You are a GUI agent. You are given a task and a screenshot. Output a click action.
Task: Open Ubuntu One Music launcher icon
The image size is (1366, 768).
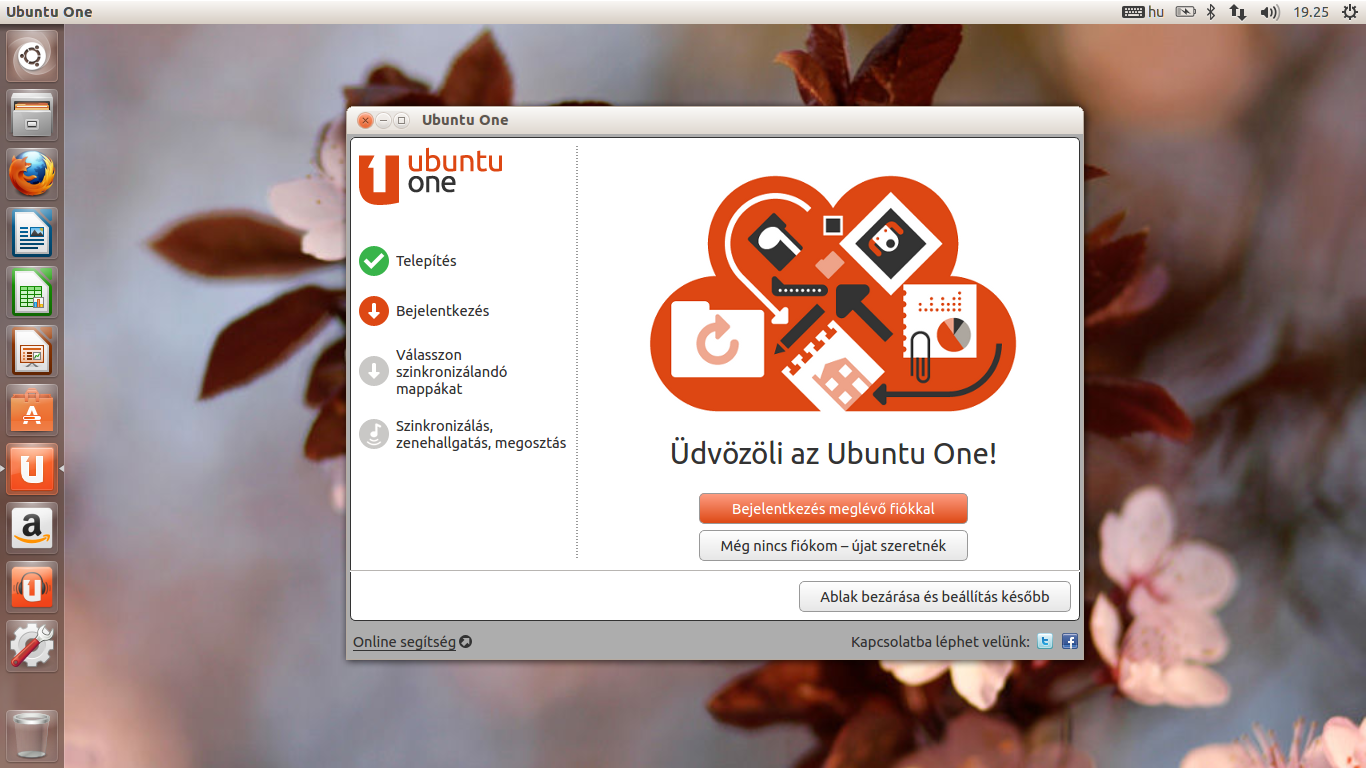(32, 587)
